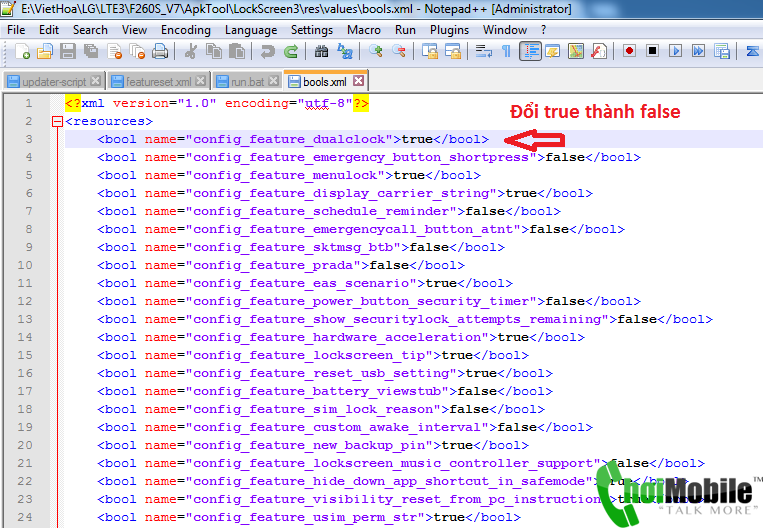
Task: Create a new file with New icon
Action: point(22,51)
